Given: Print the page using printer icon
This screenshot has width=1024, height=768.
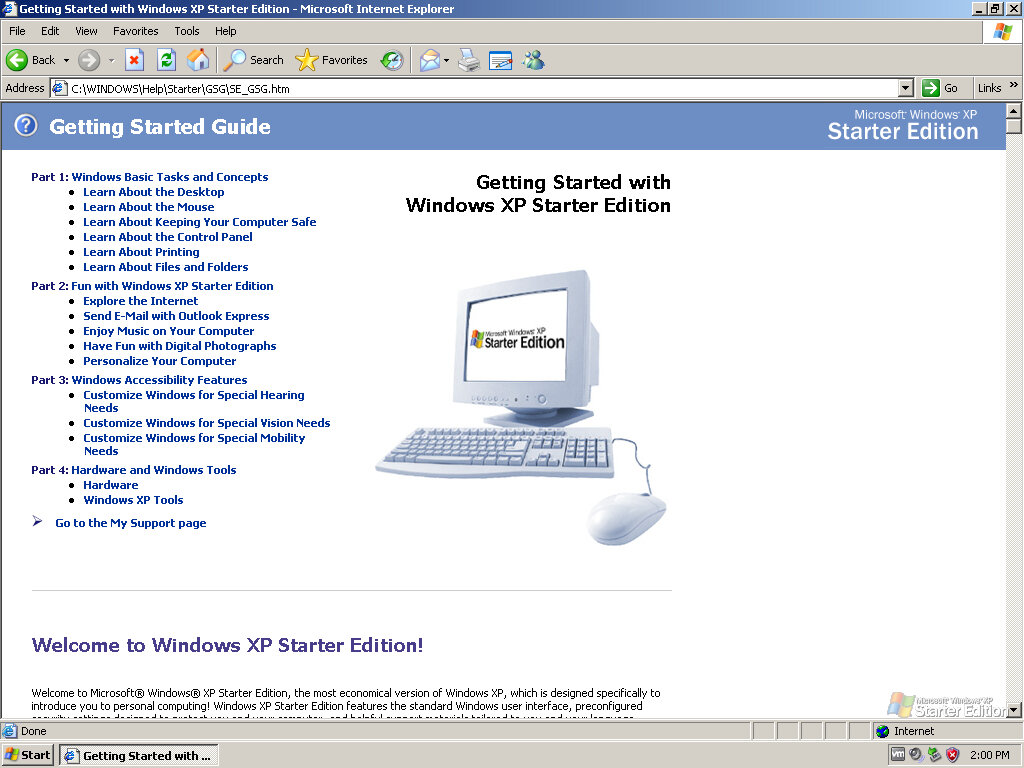Looking at the screenshot, I should (x=469, y=60).
